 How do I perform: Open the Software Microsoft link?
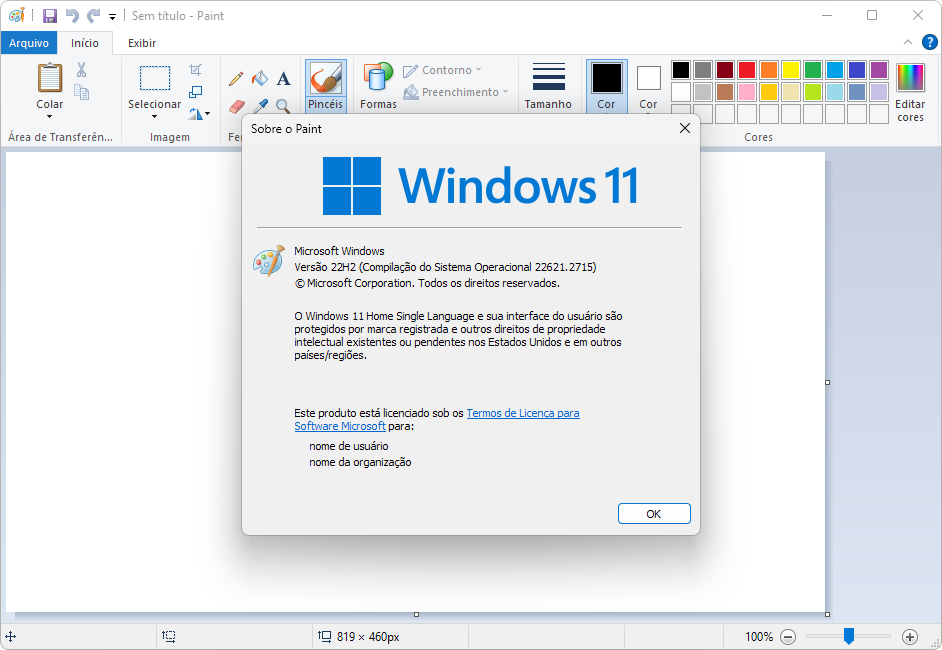340,426
